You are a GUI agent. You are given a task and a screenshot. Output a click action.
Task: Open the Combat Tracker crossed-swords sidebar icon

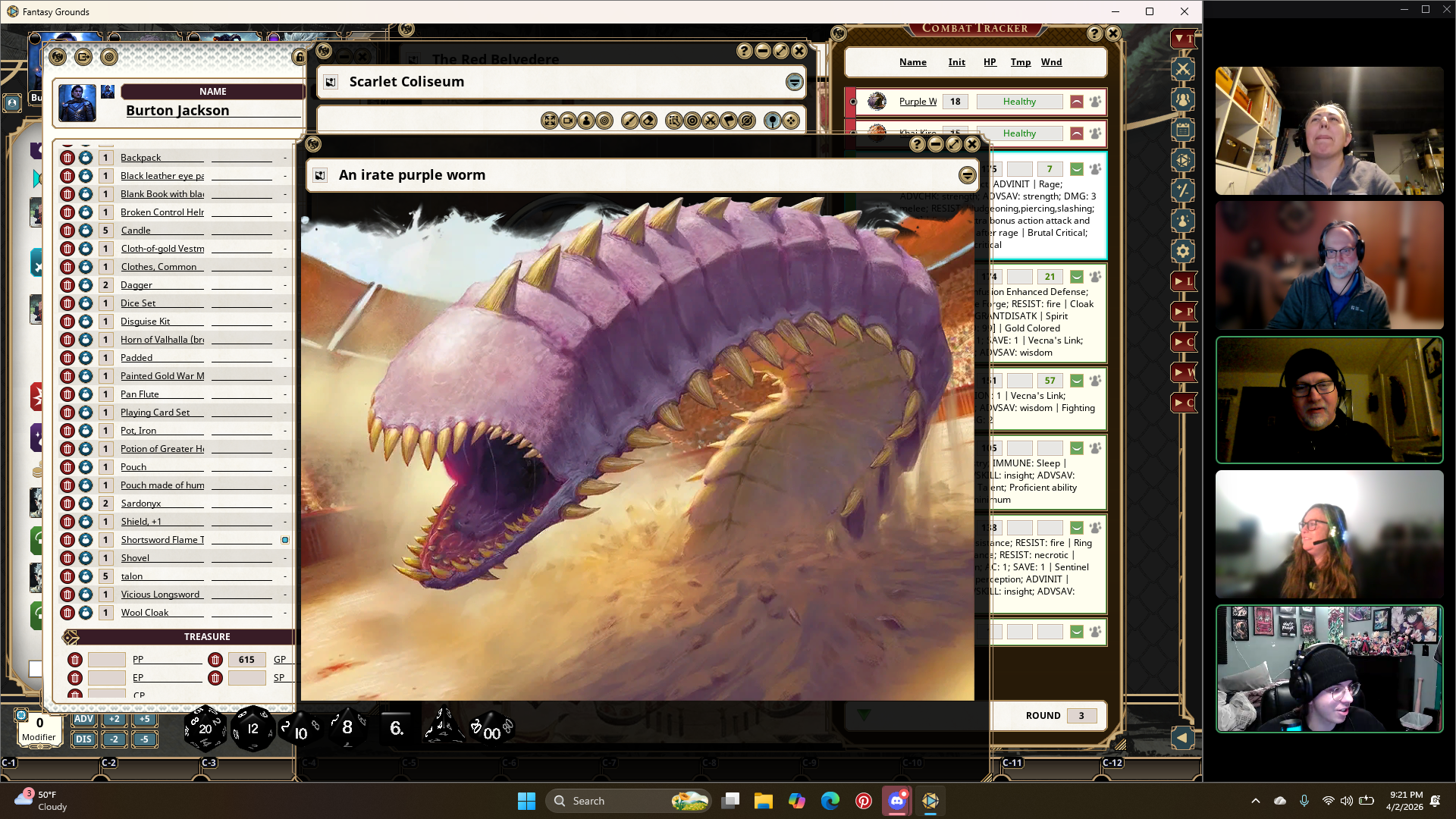click(1182, 69)
